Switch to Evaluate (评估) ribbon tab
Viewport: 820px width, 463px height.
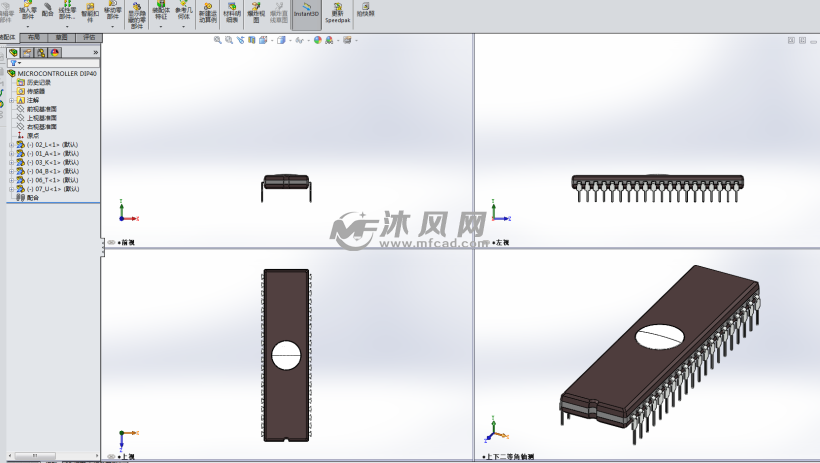[89, 38]
